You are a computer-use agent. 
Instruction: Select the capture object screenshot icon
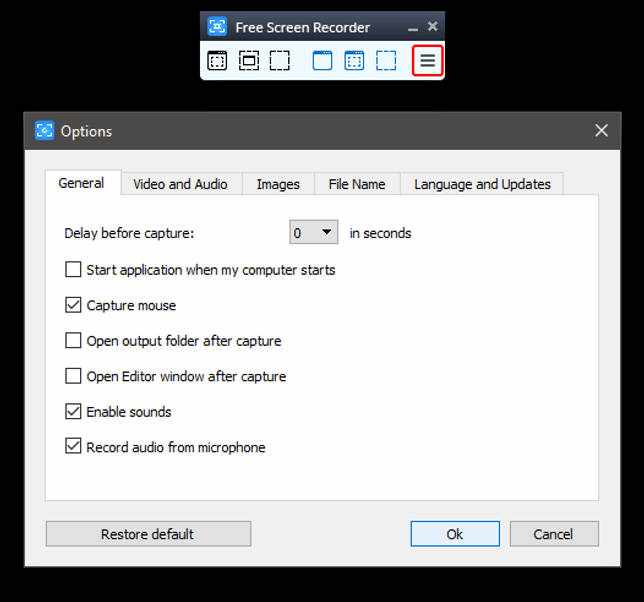(x=249, y=61)
